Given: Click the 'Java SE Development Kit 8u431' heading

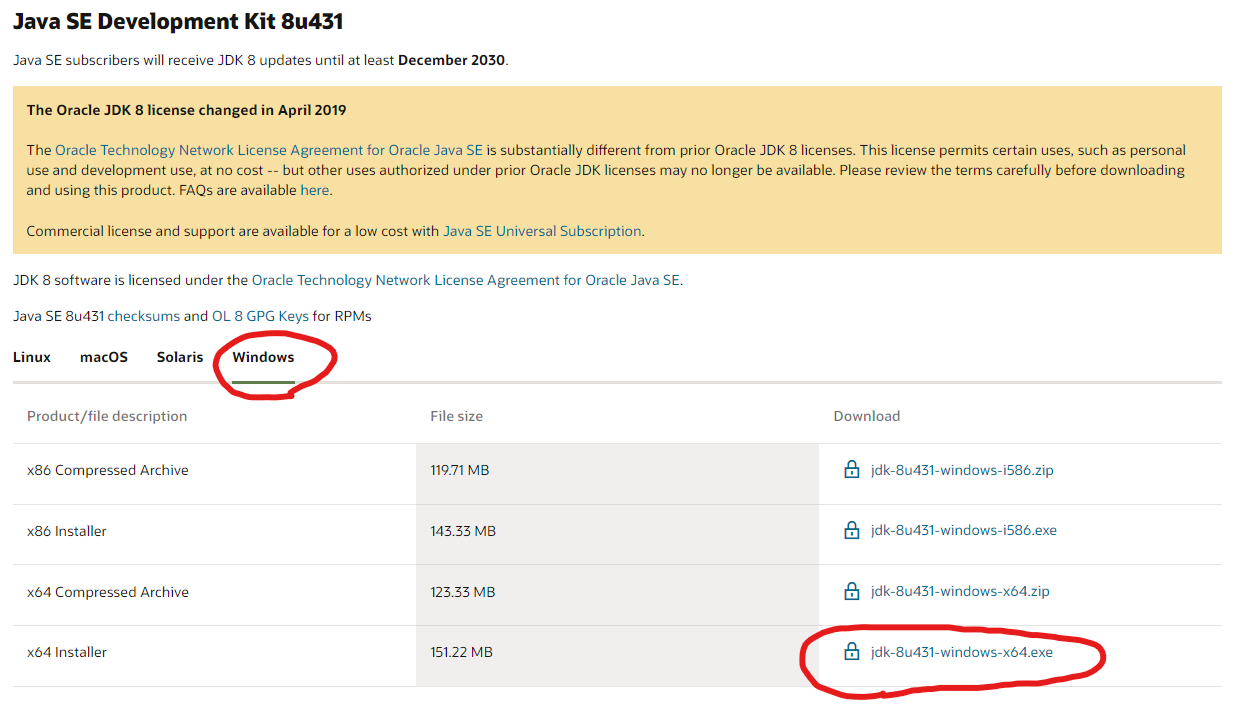Looking at the screenshot, I should 178,20.
